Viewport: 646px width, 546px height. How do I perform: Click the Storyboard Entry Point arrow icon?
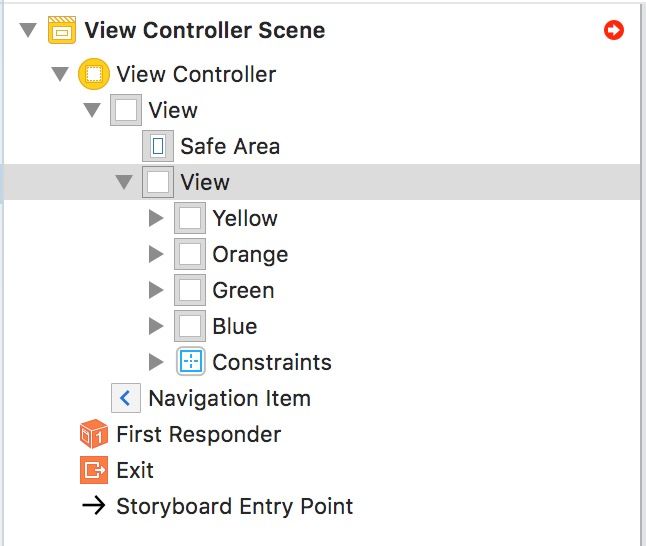pos(94,506)
